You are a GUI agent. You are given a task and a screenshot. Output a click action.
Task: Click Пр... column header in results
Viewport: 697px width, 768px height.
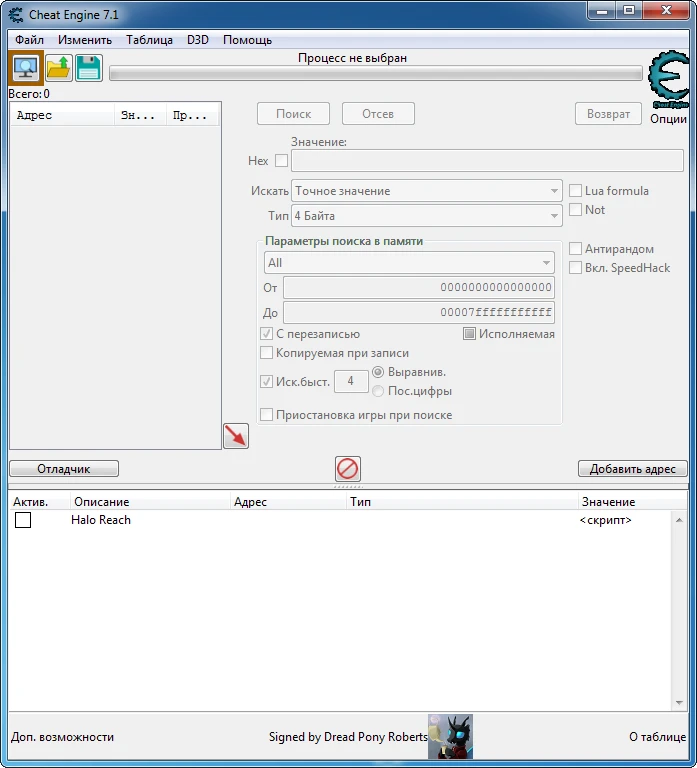[192, 115]
